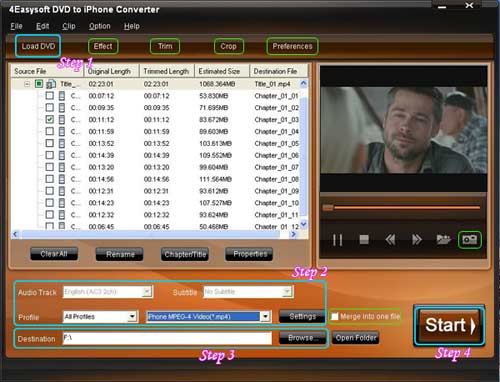Open the Crop tool
This screenshot has width=500, height=382.
tap(228, 46)
